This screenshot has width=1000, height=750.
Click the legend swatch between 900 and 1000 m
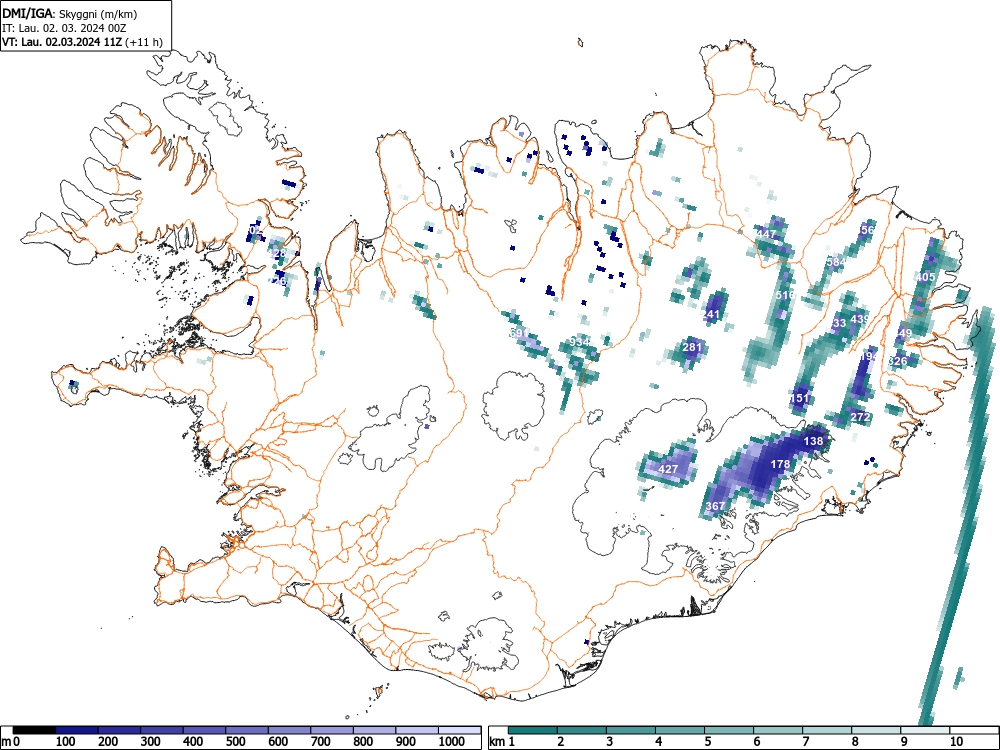pos(417,729)
